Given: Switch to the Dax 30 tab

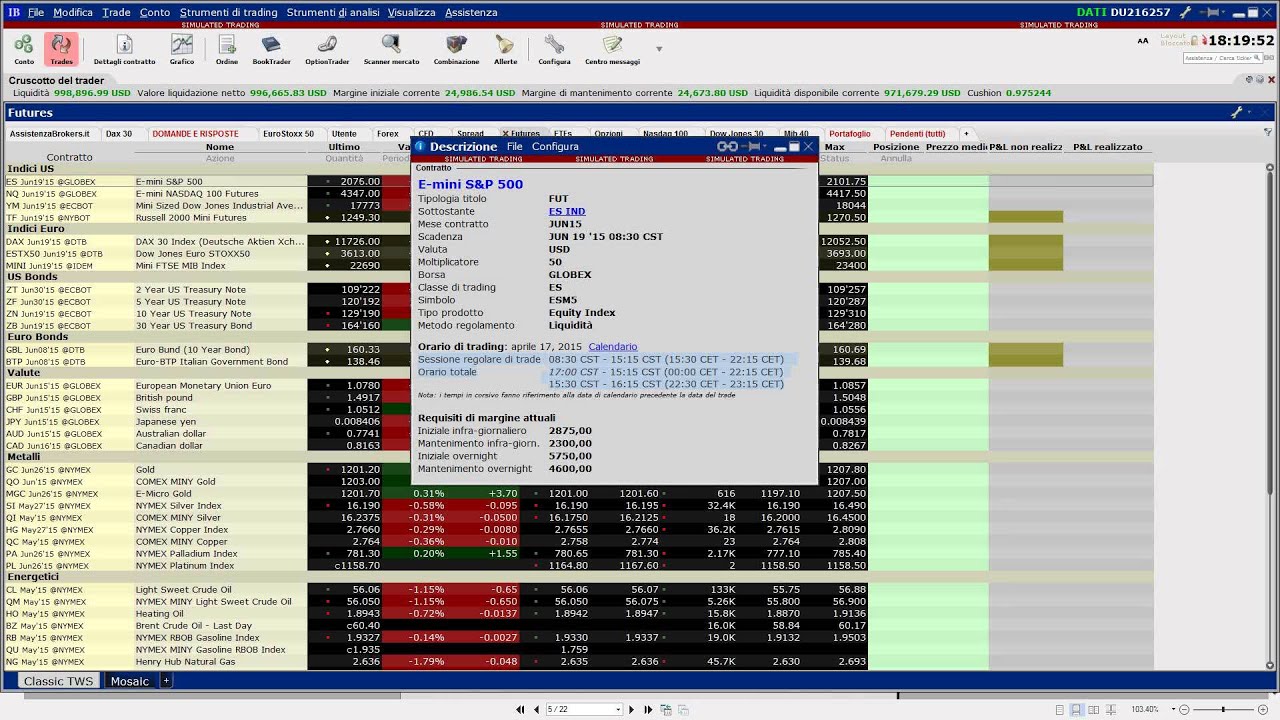Looking at the screenshot, I should coord(119,133).
